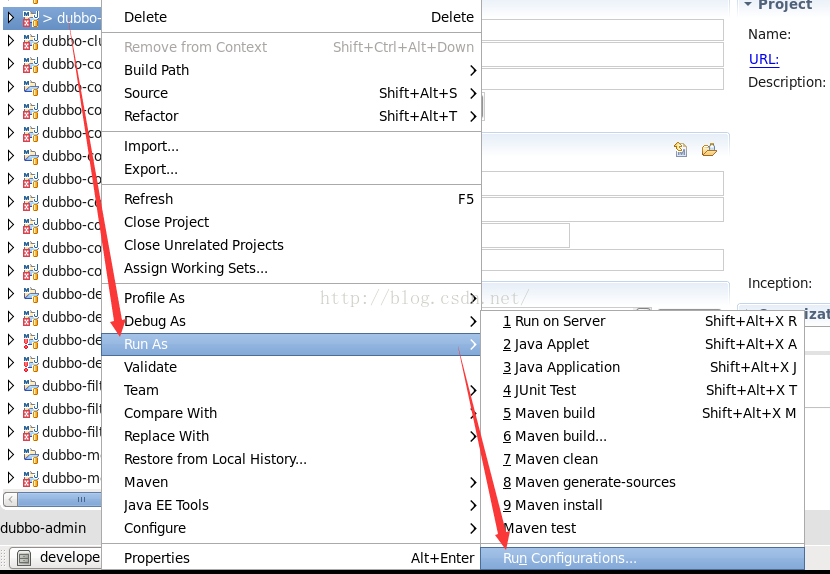This screenshot has width=830, height=574.
Task: Click the highlighted top dubbo project's icon
Action: [31, 18]
